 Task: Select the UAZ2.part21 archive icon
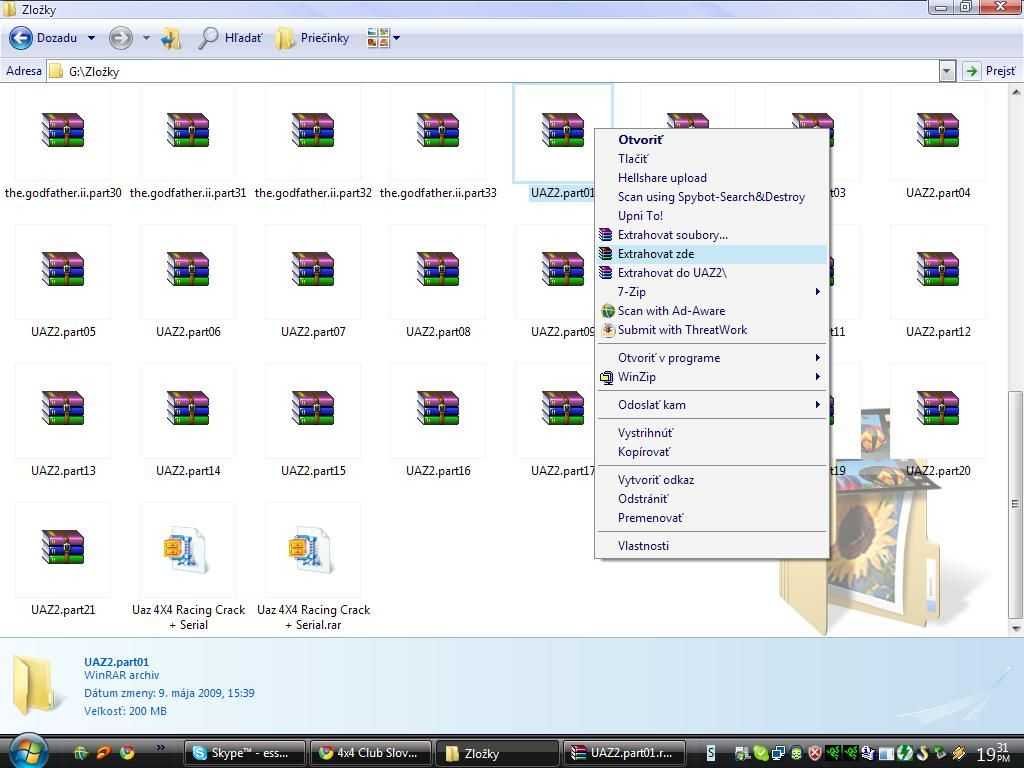pyautogui.click(x=63, y=547)
